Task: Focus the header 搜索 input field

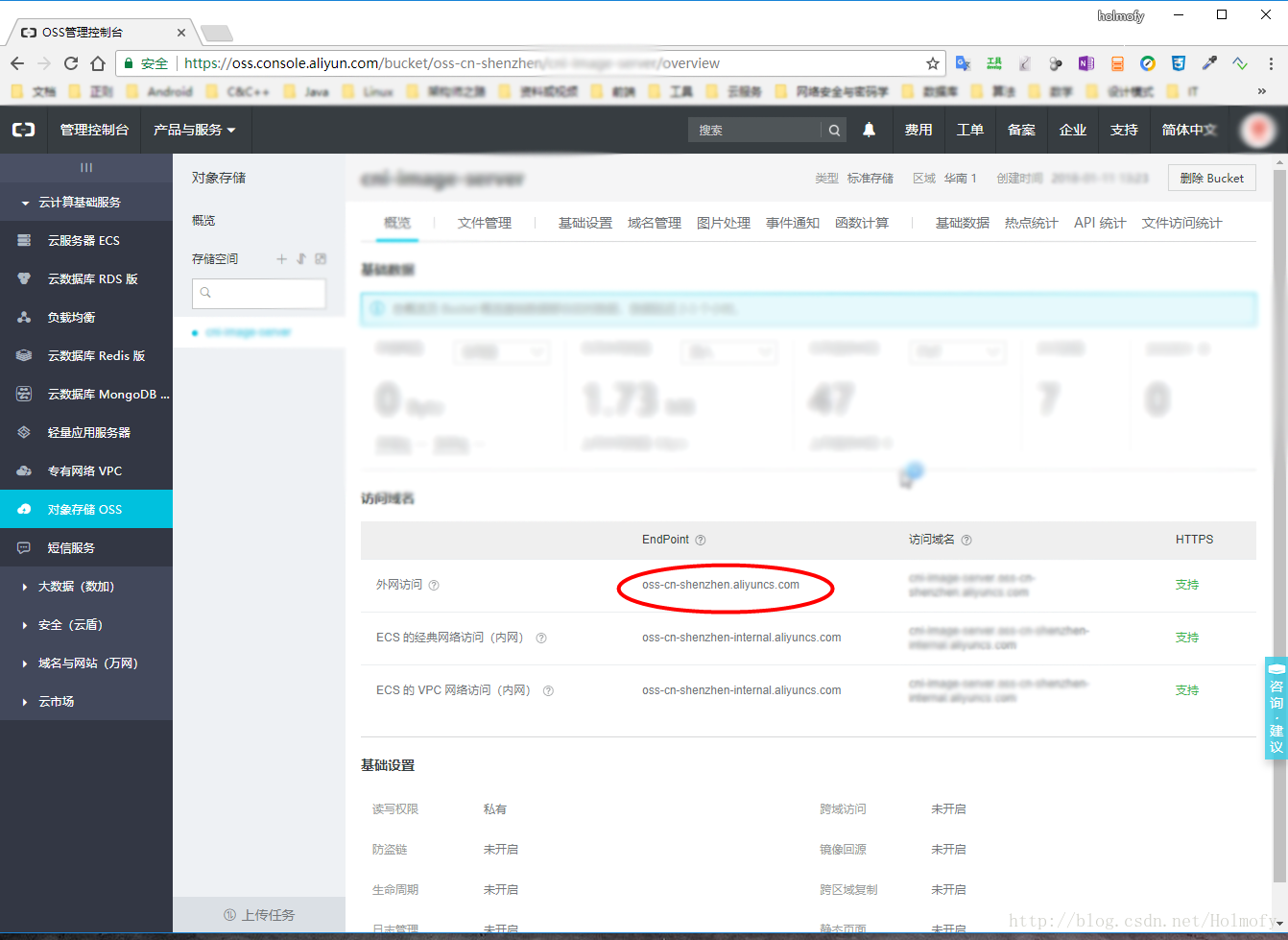Action: (754, 131)
